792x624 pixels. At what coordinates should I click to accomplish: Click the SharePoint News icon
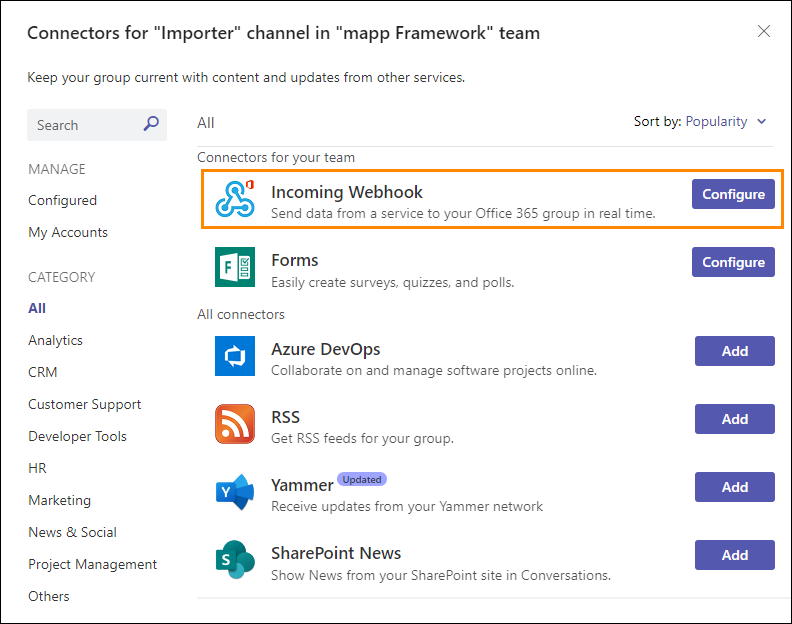pos(235,559)
